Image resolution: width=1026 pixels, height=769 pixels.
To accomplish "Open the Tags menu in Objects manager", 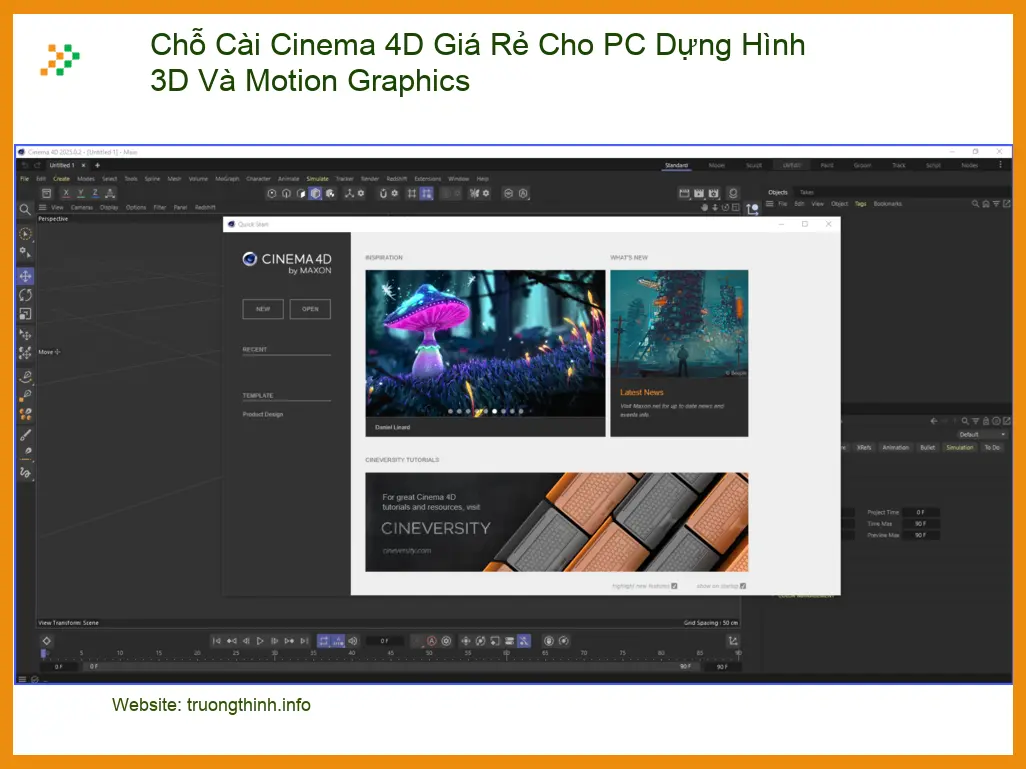I will click(x=860, y=204).
